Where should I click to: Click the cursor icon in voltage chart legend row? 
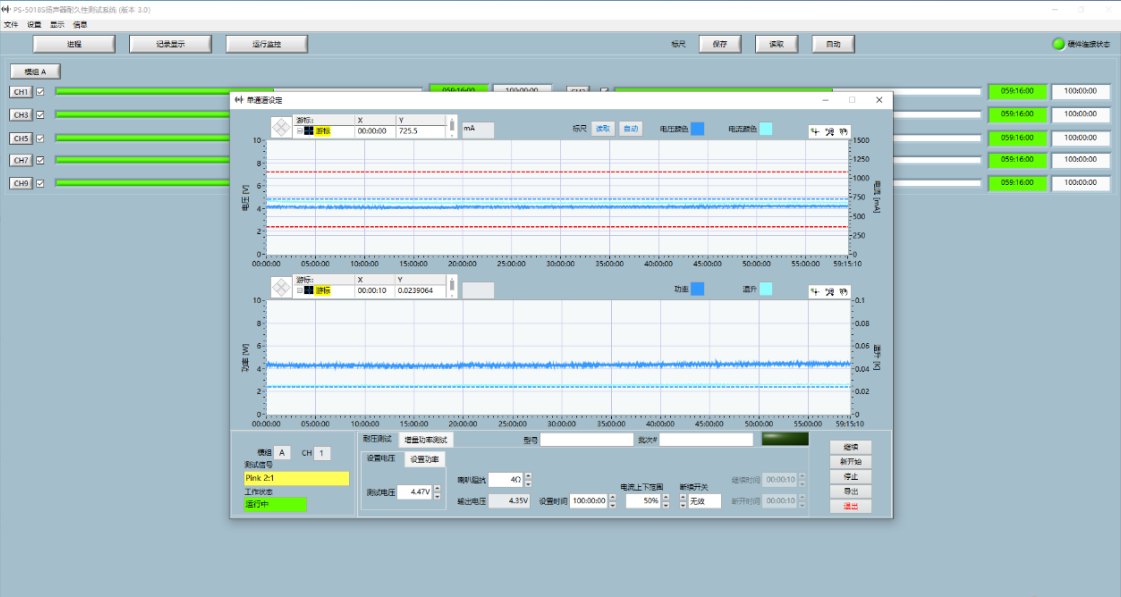click(x=309, y=132)
